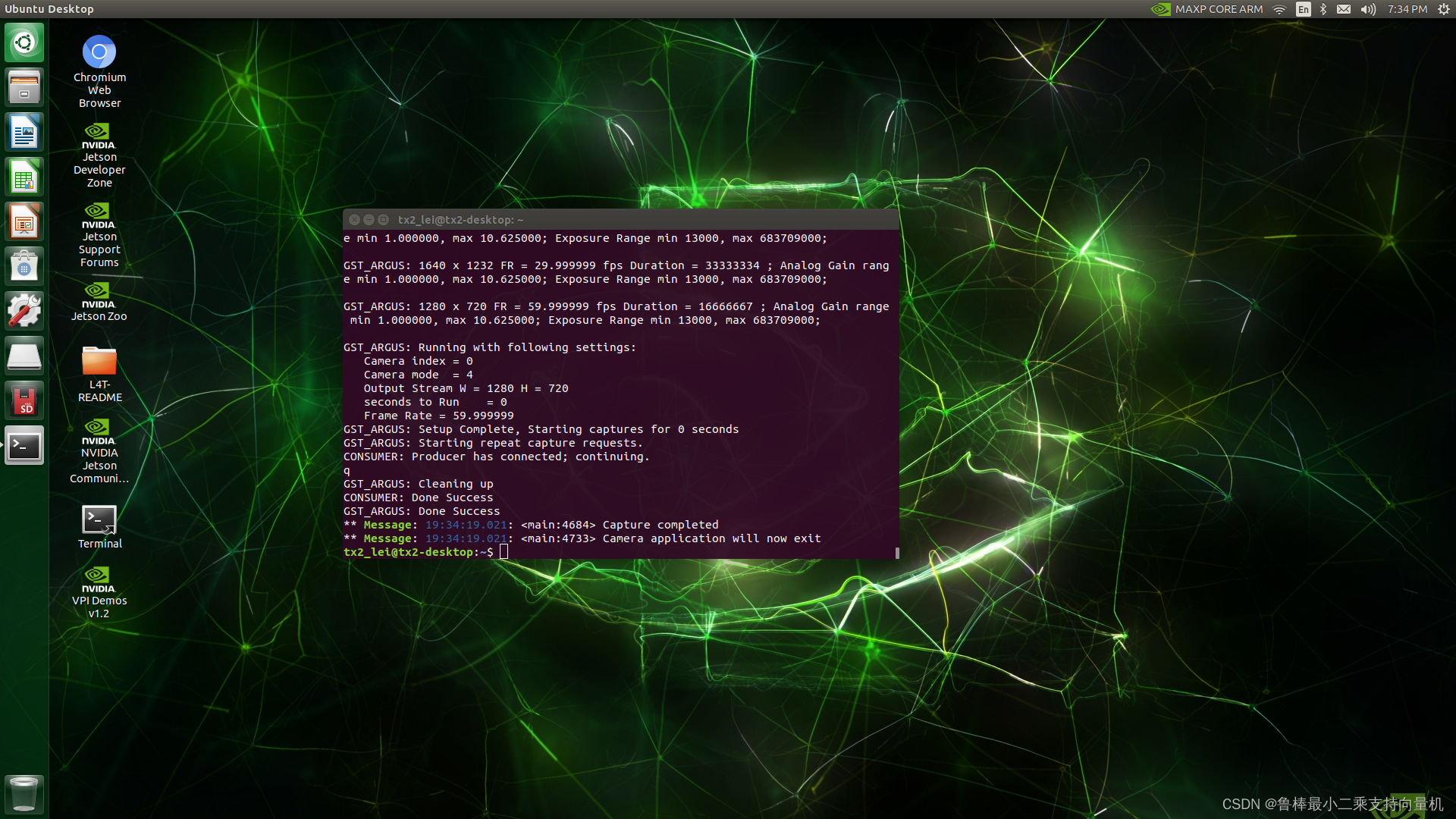Open VPI Demos v1.2 desktop shortcut
The image size is (1456, 819).
click(x=99, y=592)
